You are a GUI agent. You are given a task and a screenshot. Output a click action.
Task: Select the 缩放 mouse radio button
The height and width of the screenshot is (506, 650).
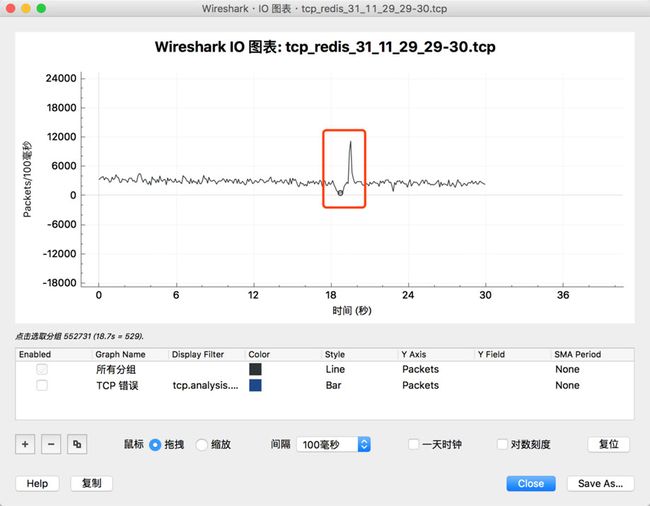click(x=201, y=445)
